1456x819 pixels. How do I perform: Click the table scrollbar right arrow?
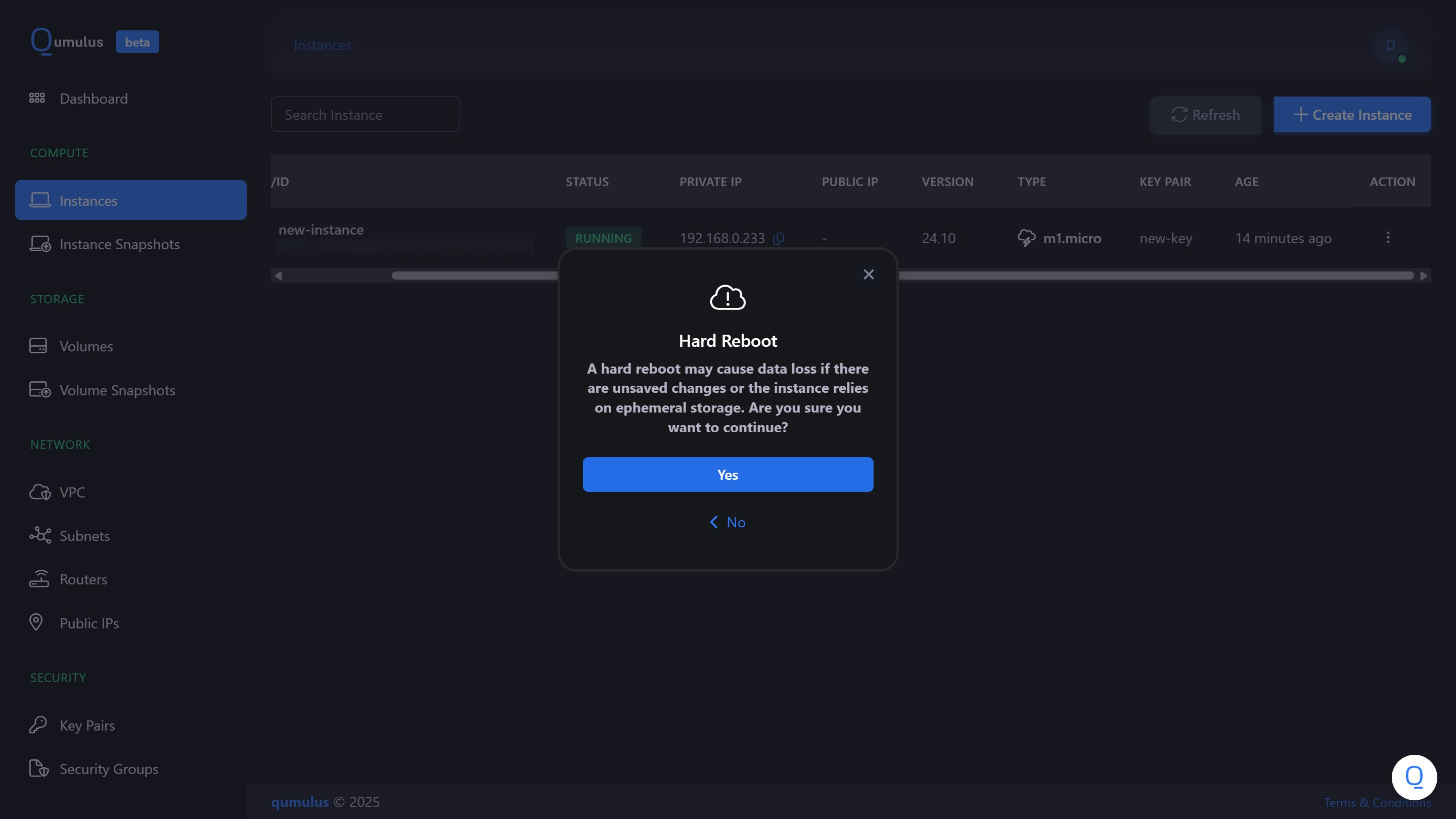pos(1423,275)
